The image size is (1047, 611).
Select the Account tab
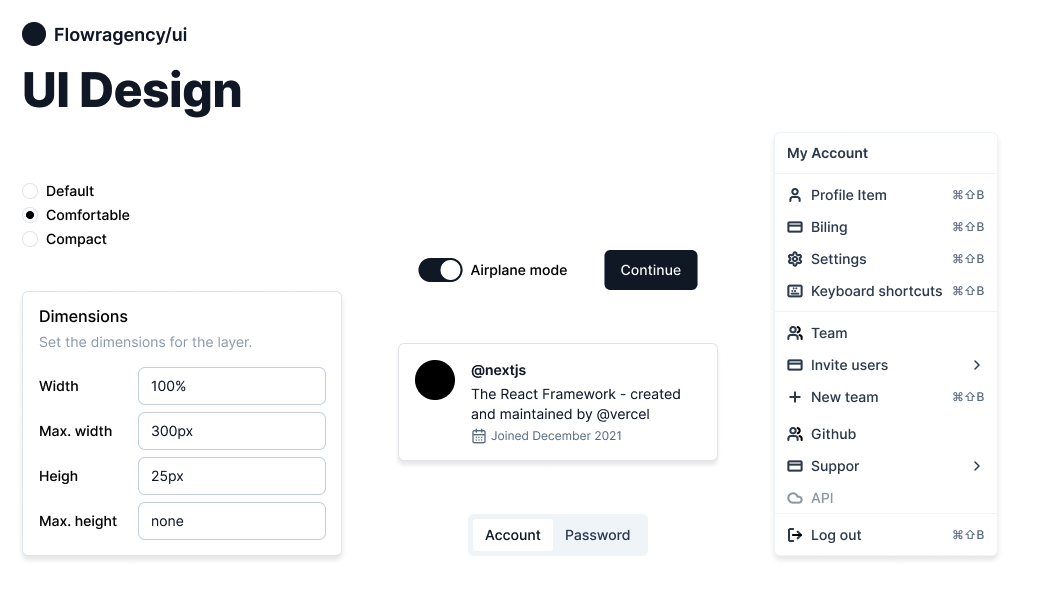513,535
